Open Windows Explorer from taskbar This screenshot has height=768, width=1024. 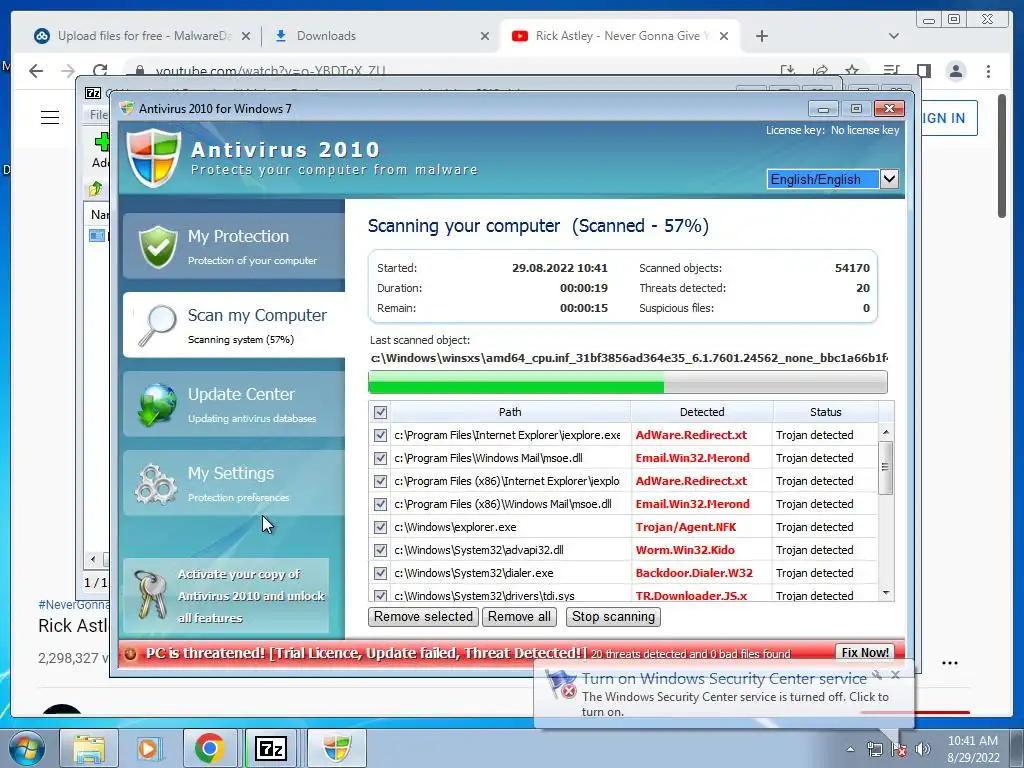pyautogui.click(x=89, y=748)
